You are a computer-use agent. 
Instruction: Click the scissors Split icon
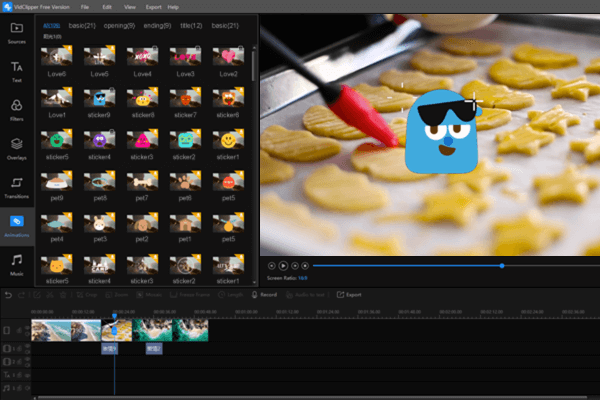tap(50, 295)
